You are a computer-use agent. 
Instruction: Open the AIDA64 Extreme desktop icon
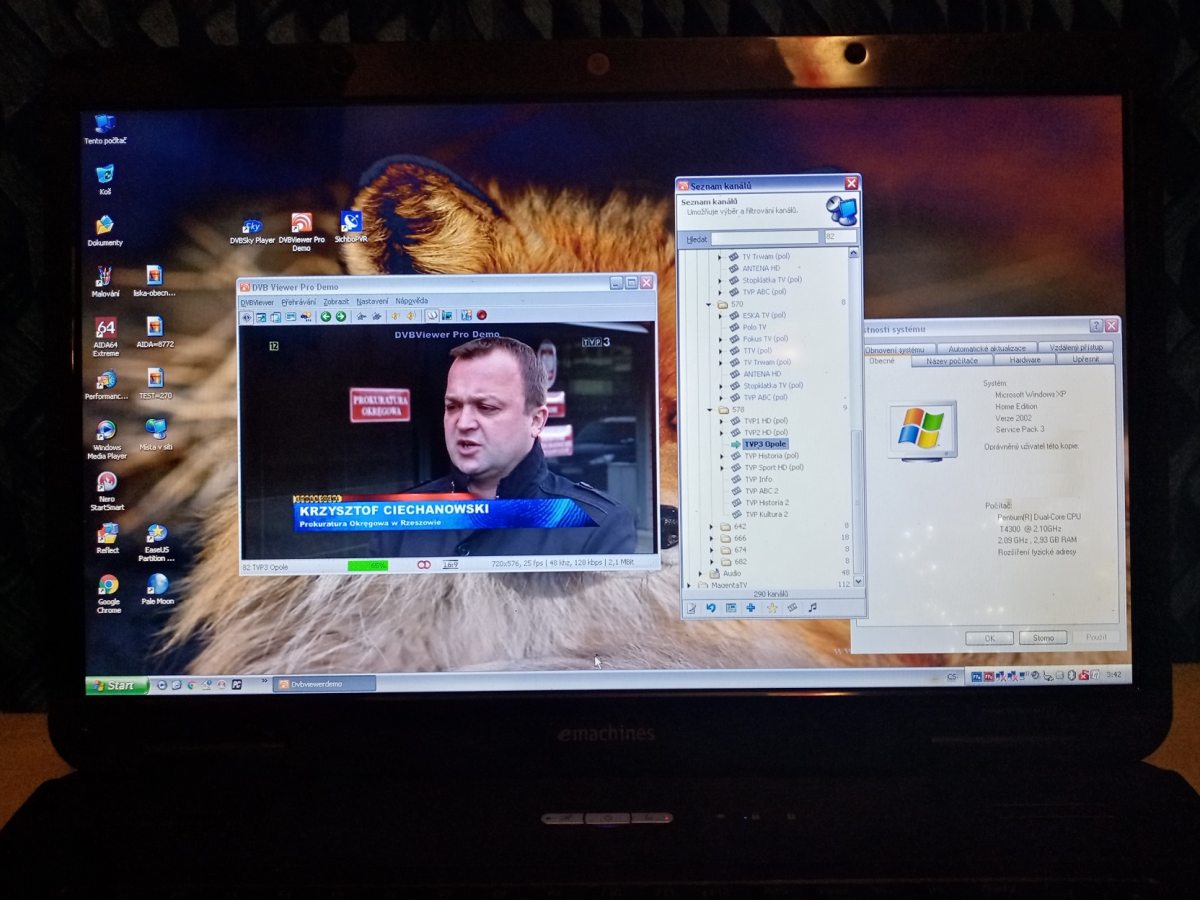tap(106, 336)
